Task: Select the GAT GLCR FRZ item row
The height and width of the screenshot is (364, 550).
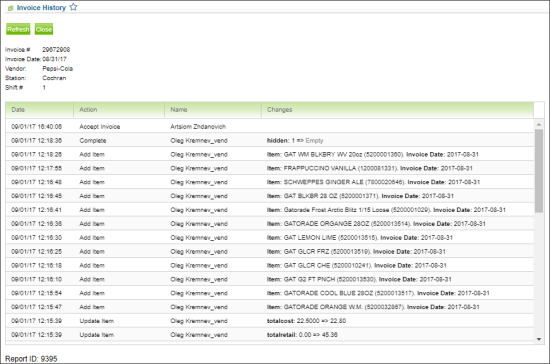Action: click(269, 251)
